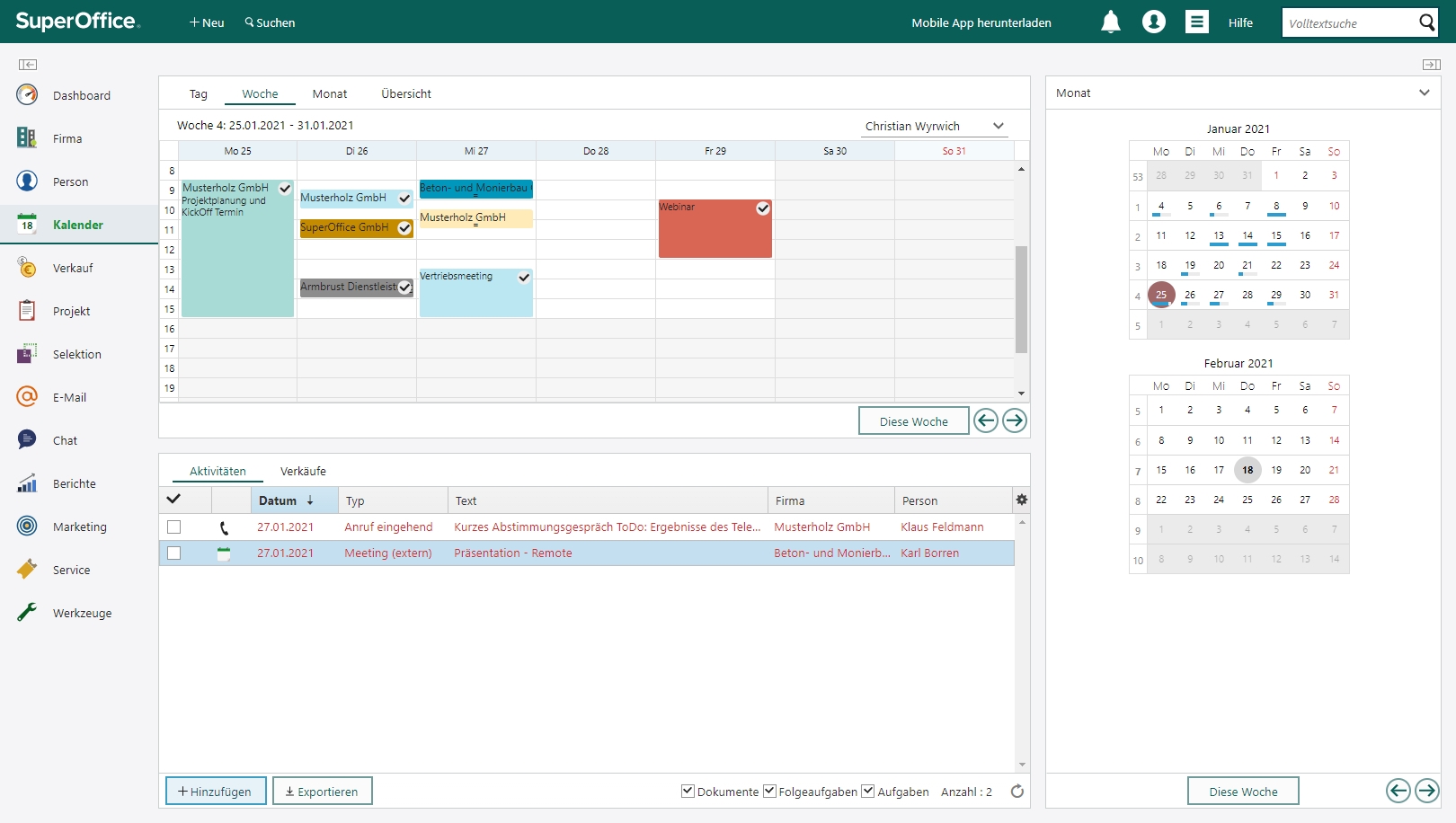Switch to the Tag view tab

coord(199,93)
